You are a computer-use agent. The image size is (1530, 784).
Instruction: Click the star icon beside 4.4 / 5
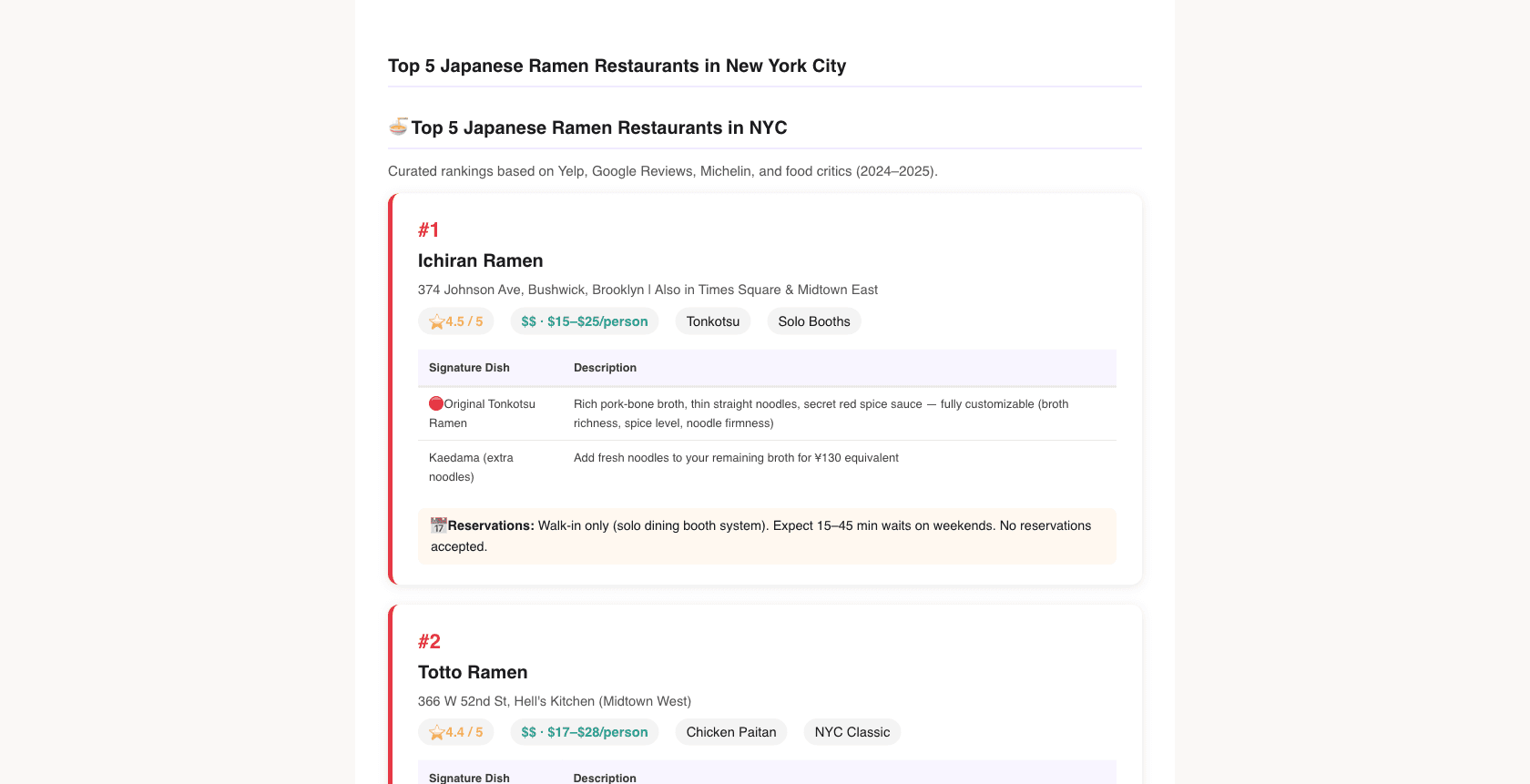click(436, 732)
